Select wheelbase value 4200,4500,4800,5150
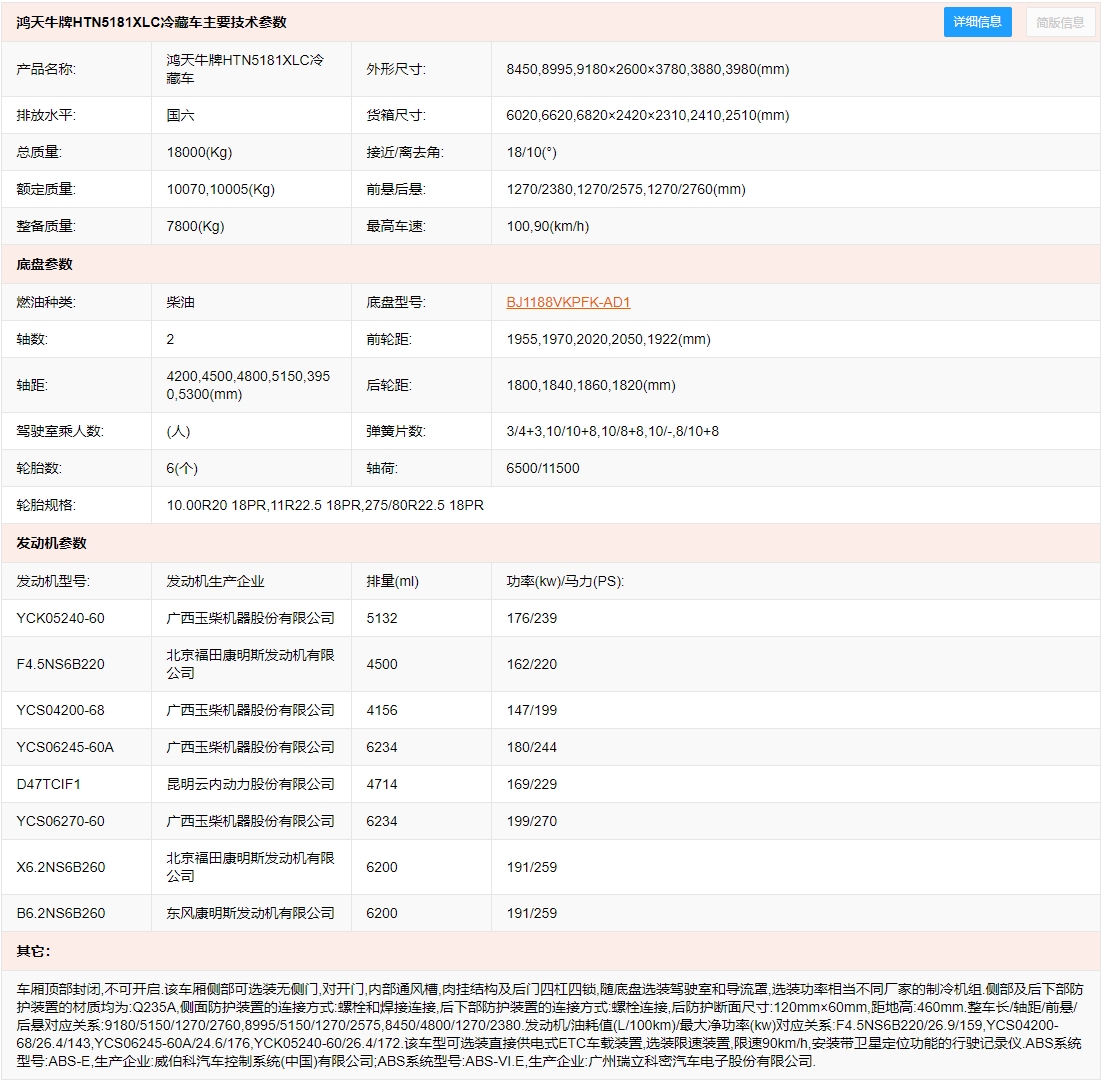 [249, 386]
